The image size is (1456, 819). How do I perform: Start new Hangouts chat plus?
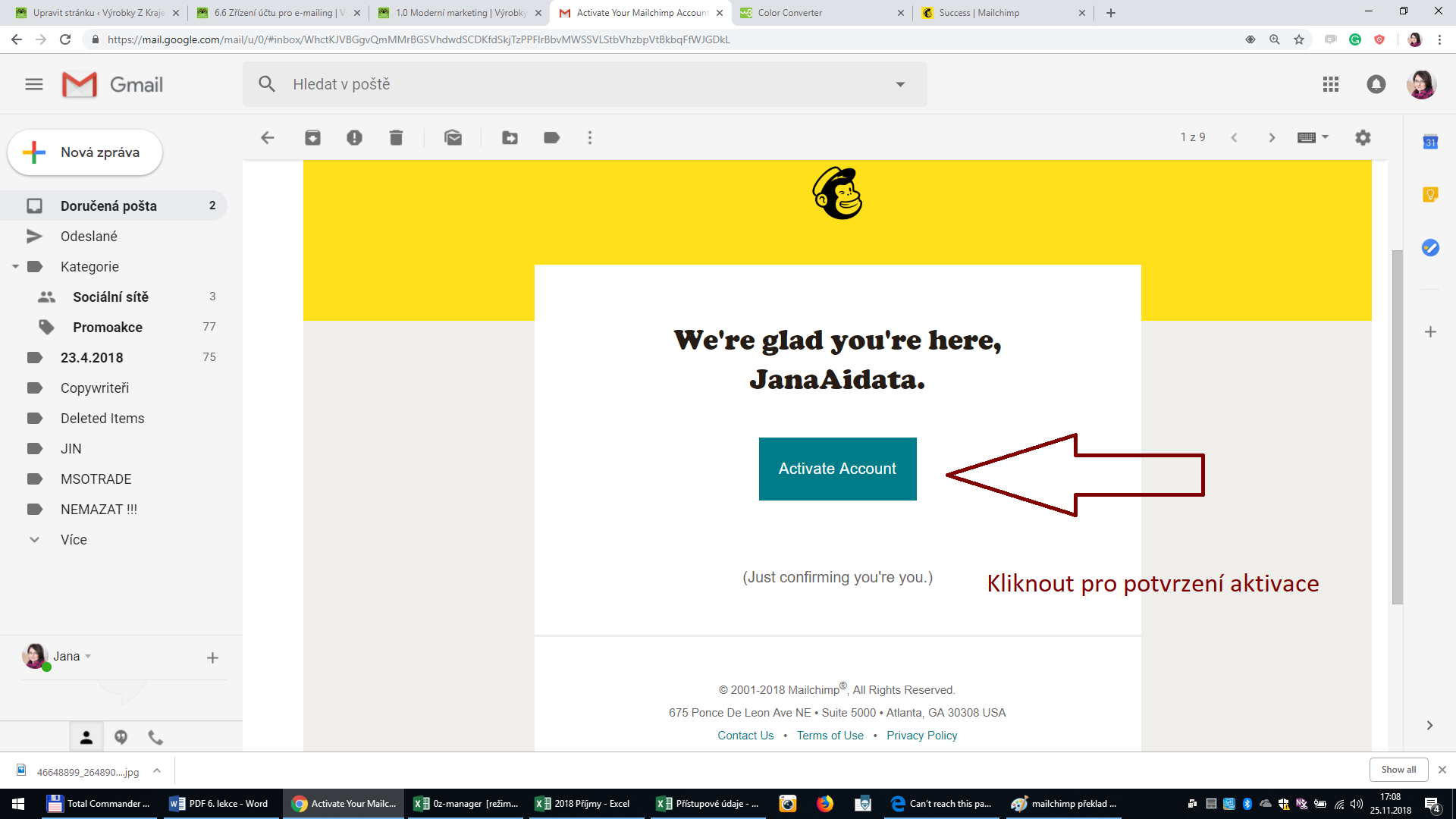(212, 657)
